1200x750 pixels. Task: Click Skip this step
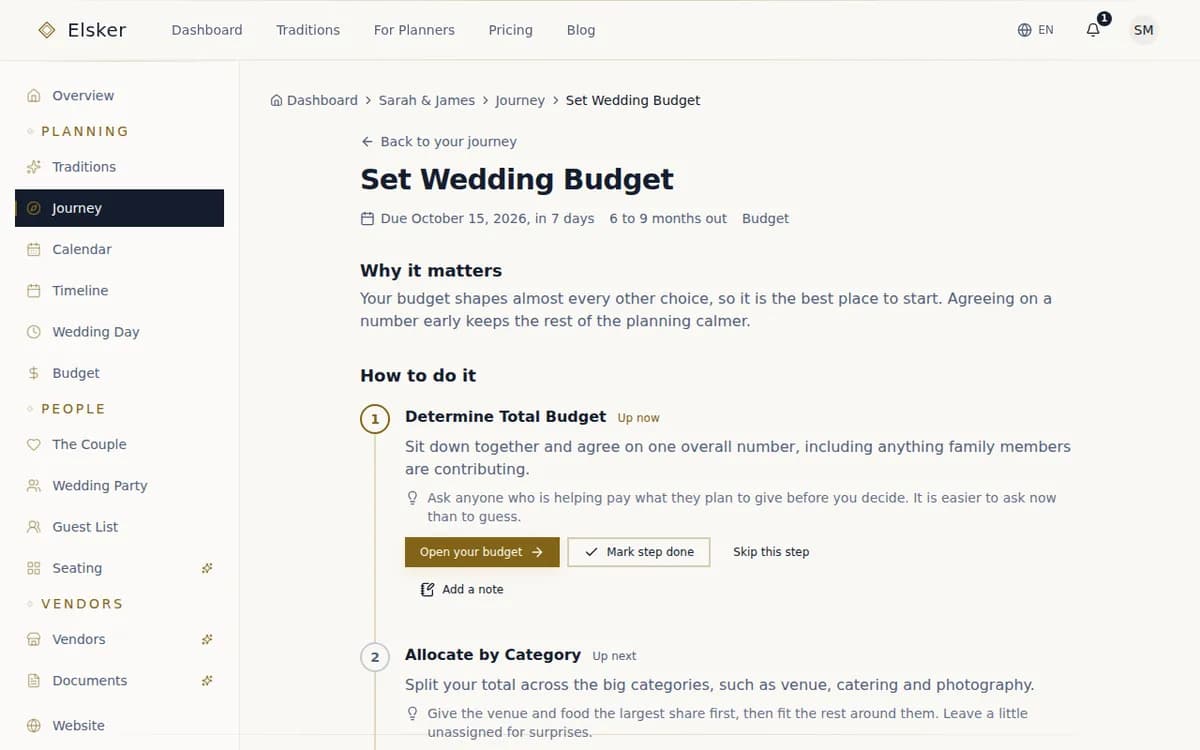(x=771, y=552)
